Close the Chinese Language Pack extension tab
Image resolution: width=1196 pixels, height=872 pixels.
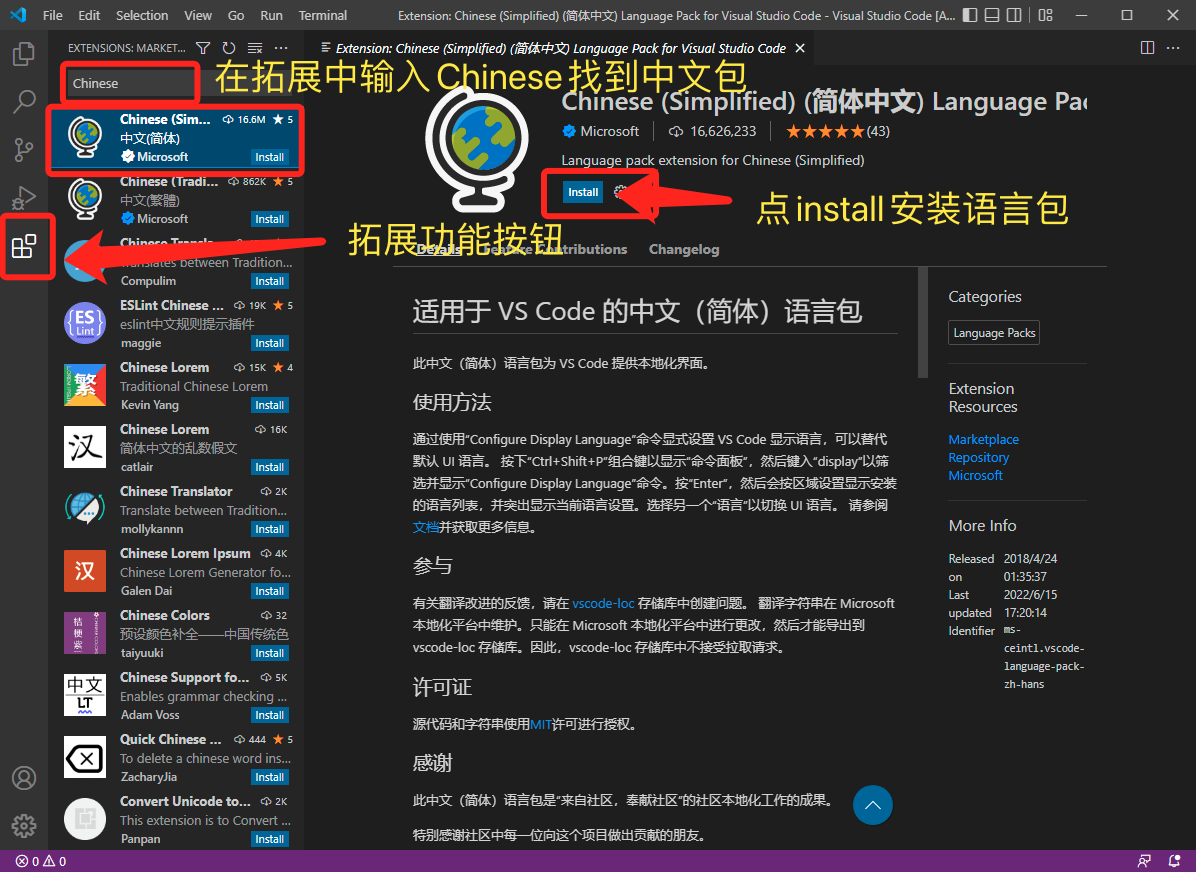799,48
